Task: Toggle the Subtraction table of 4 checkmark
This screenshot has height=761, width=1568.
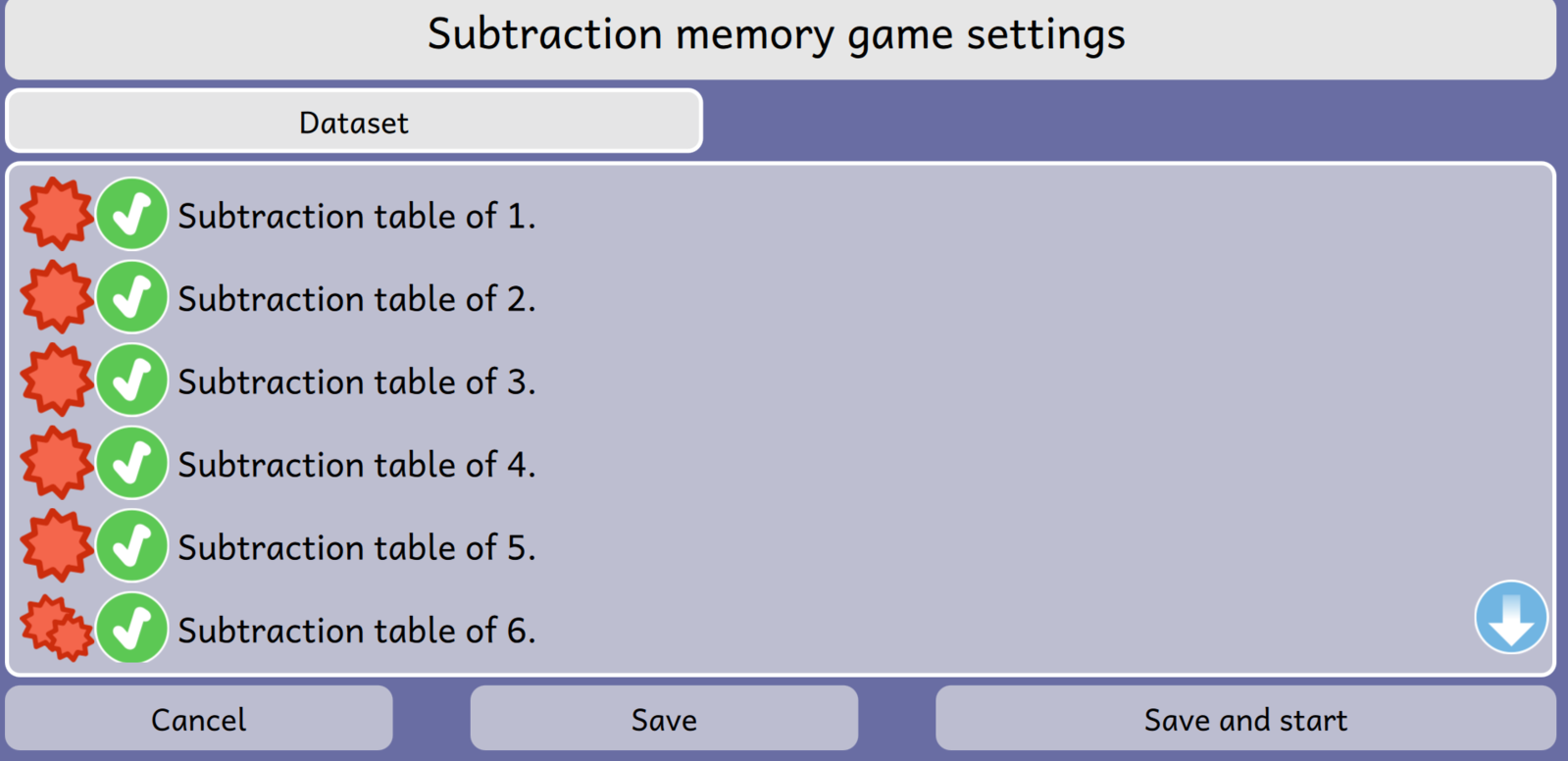Action: point(132,462)
